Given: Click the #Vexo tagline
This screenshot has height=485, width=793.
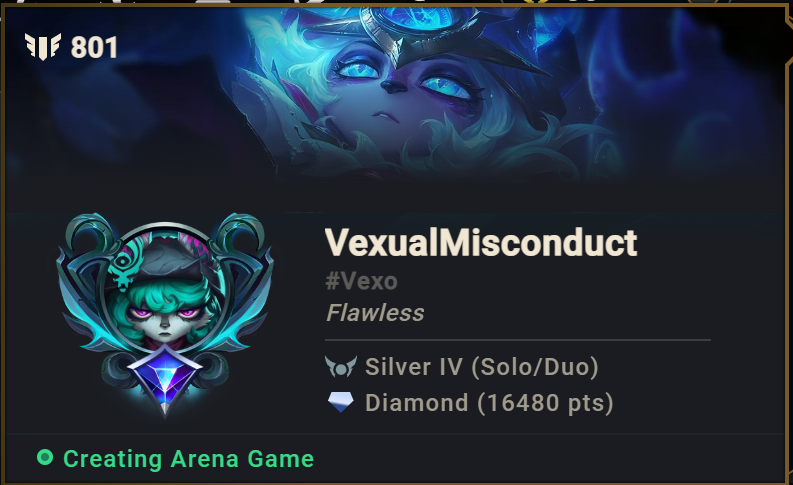Looking at the screenshot, I should tap(362, 281).
